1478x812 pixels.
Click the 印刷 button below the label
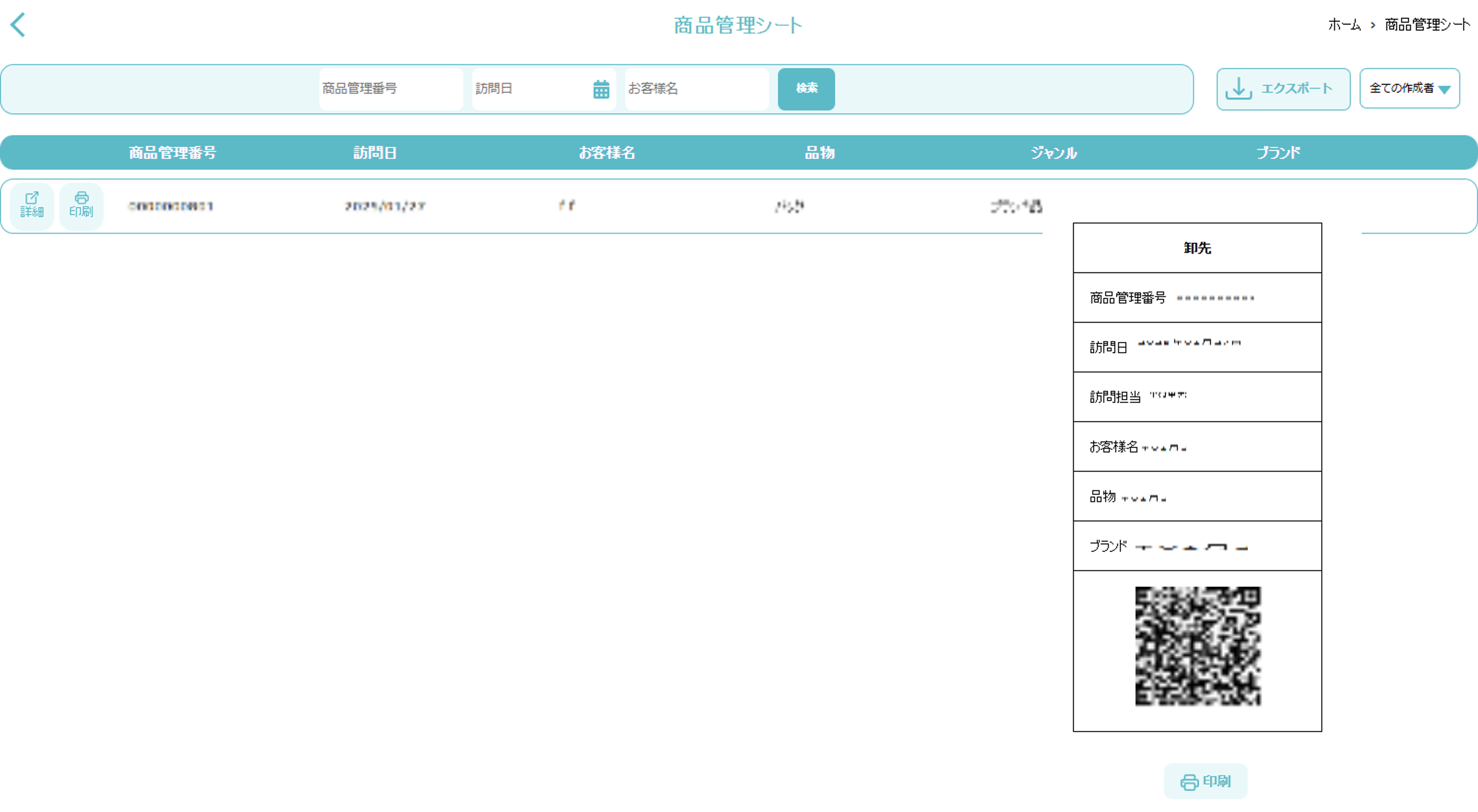1205,781
